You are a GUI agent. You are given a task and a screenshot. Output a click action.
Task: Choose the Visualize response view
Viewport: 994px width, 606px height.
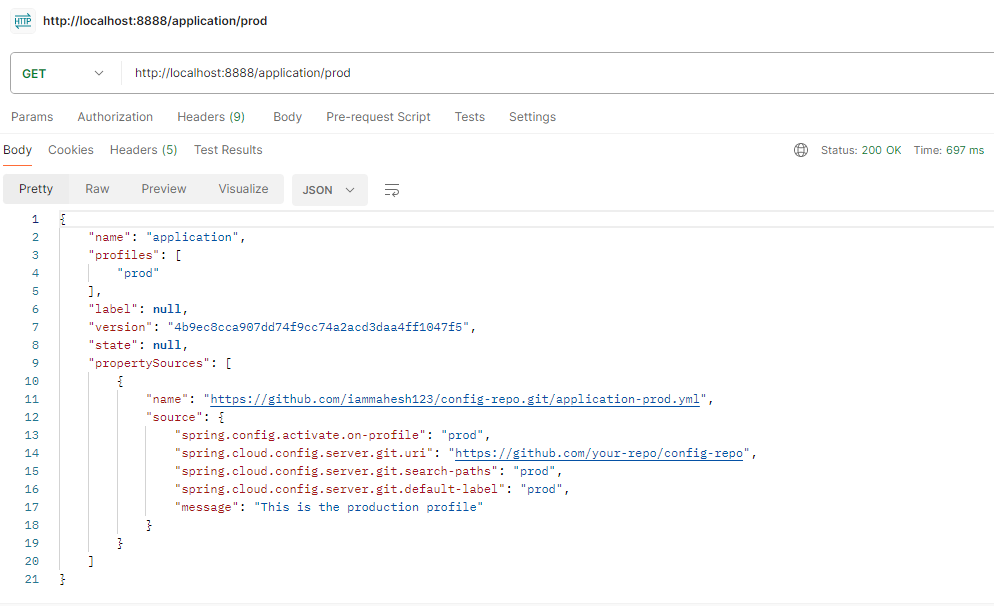point(243,189)
